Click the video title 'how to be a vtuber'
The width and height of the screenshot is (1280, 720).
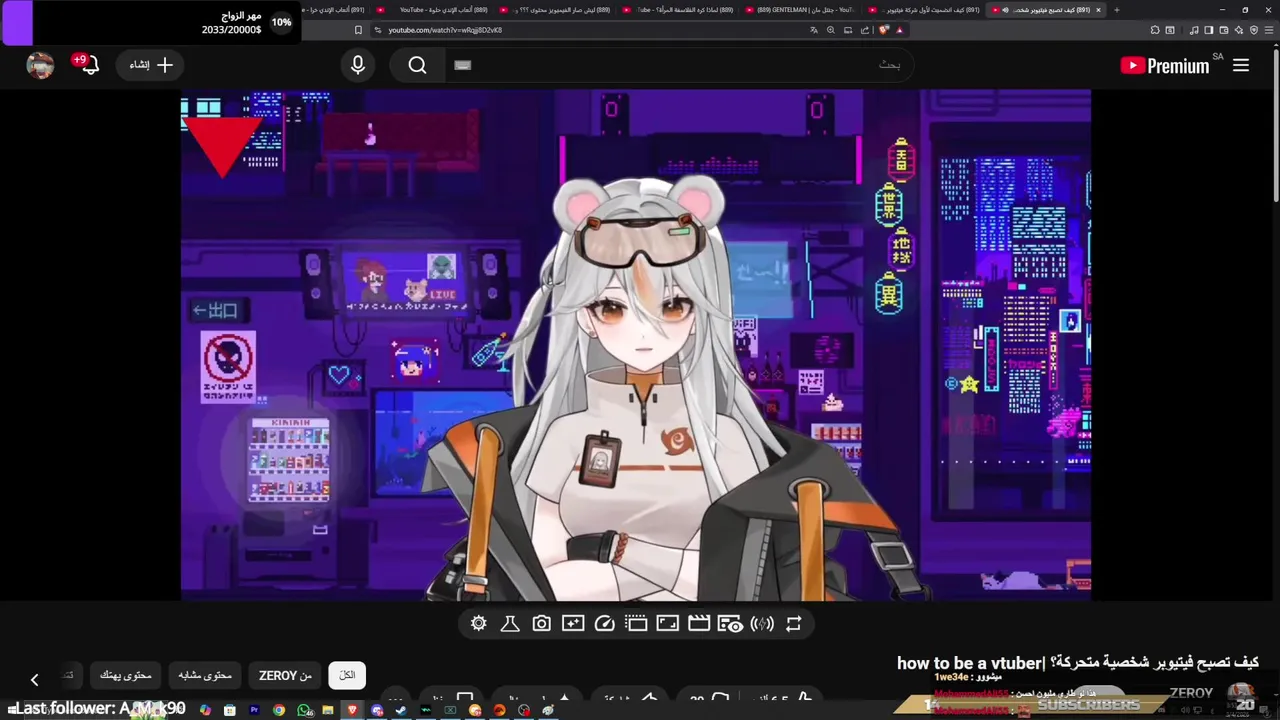1078,663
